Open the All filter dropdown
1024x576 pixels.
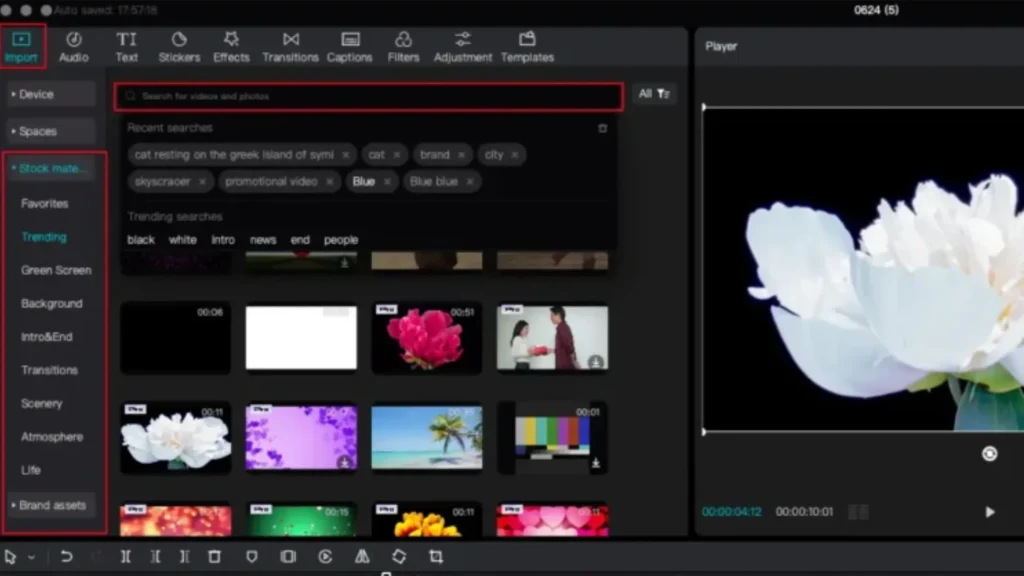coord(654,94)
